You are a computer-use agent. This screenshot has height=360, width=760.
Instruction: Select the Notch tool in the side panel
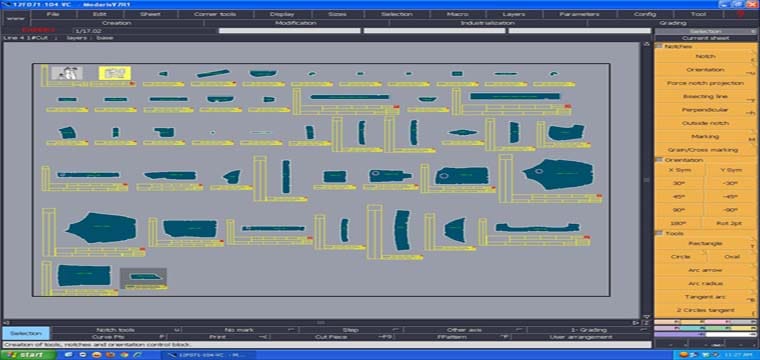tap(705, 57)
